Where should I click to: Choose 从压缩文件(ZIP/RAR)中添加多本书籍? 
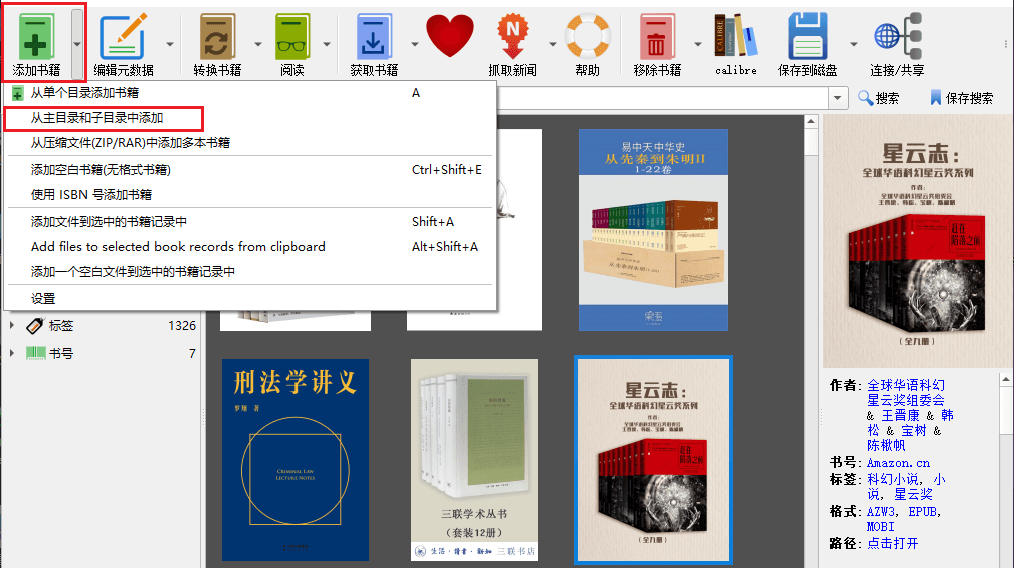click(249, 142)
